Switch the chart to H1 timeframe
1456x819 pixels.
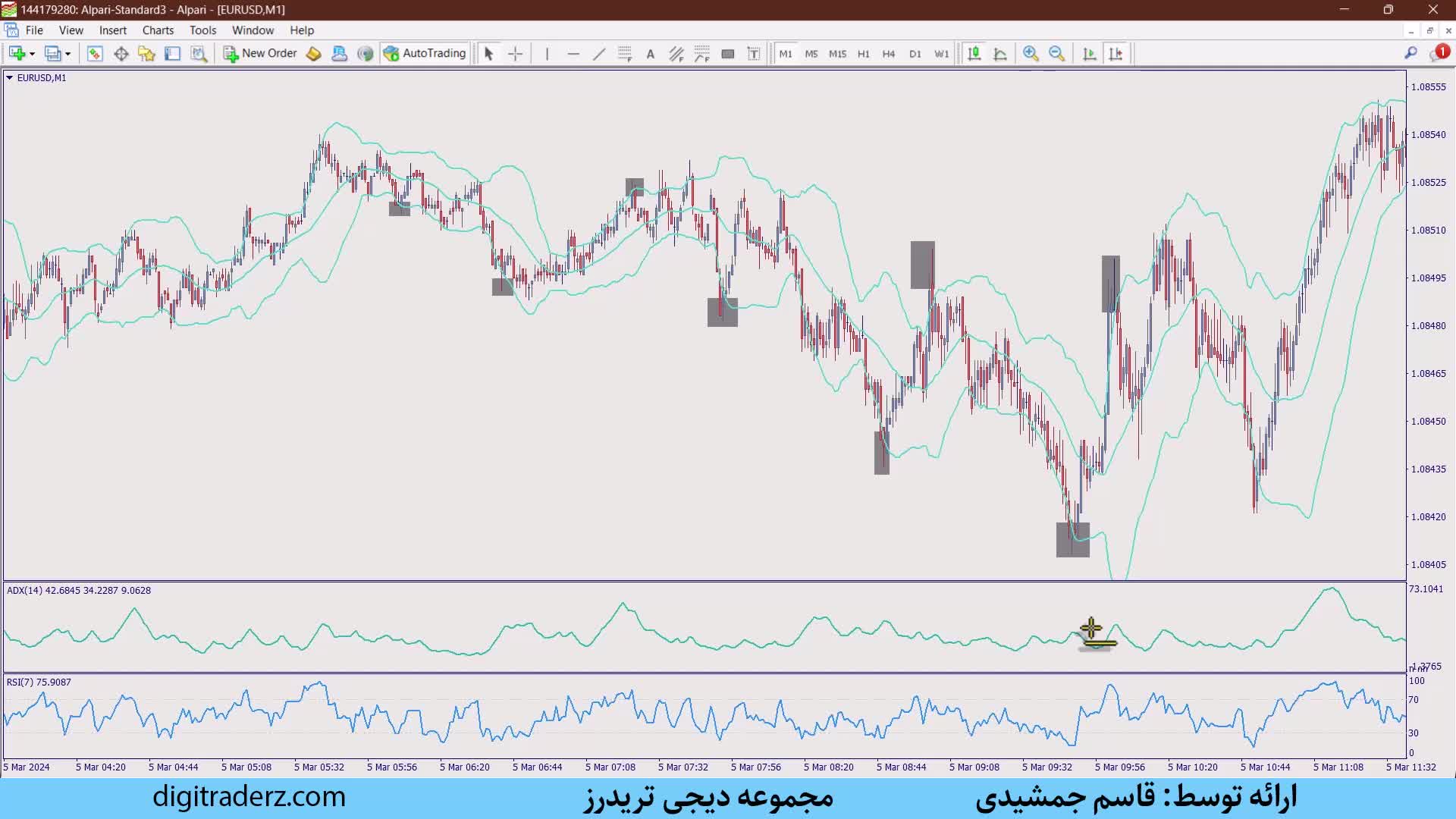click(x=863, y=54)
